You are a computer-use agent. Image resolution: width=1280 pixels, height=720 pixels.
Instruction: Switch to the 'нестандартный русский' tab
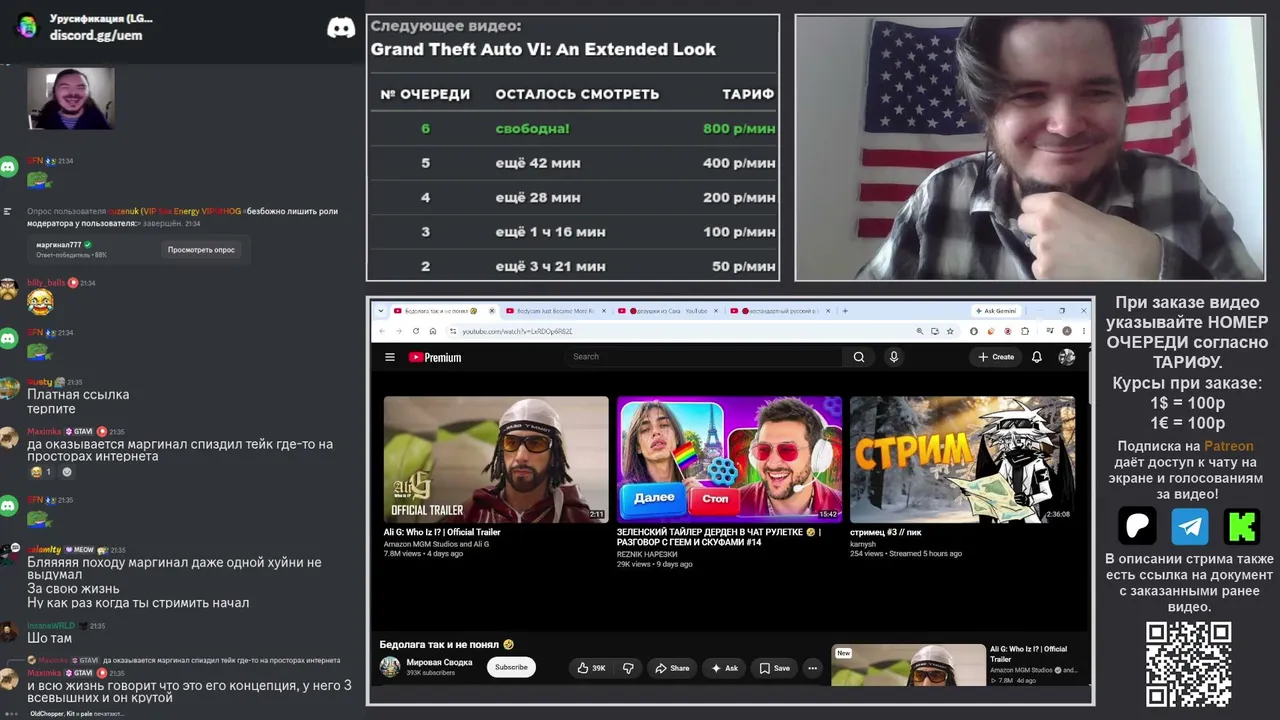pos(778,311)
